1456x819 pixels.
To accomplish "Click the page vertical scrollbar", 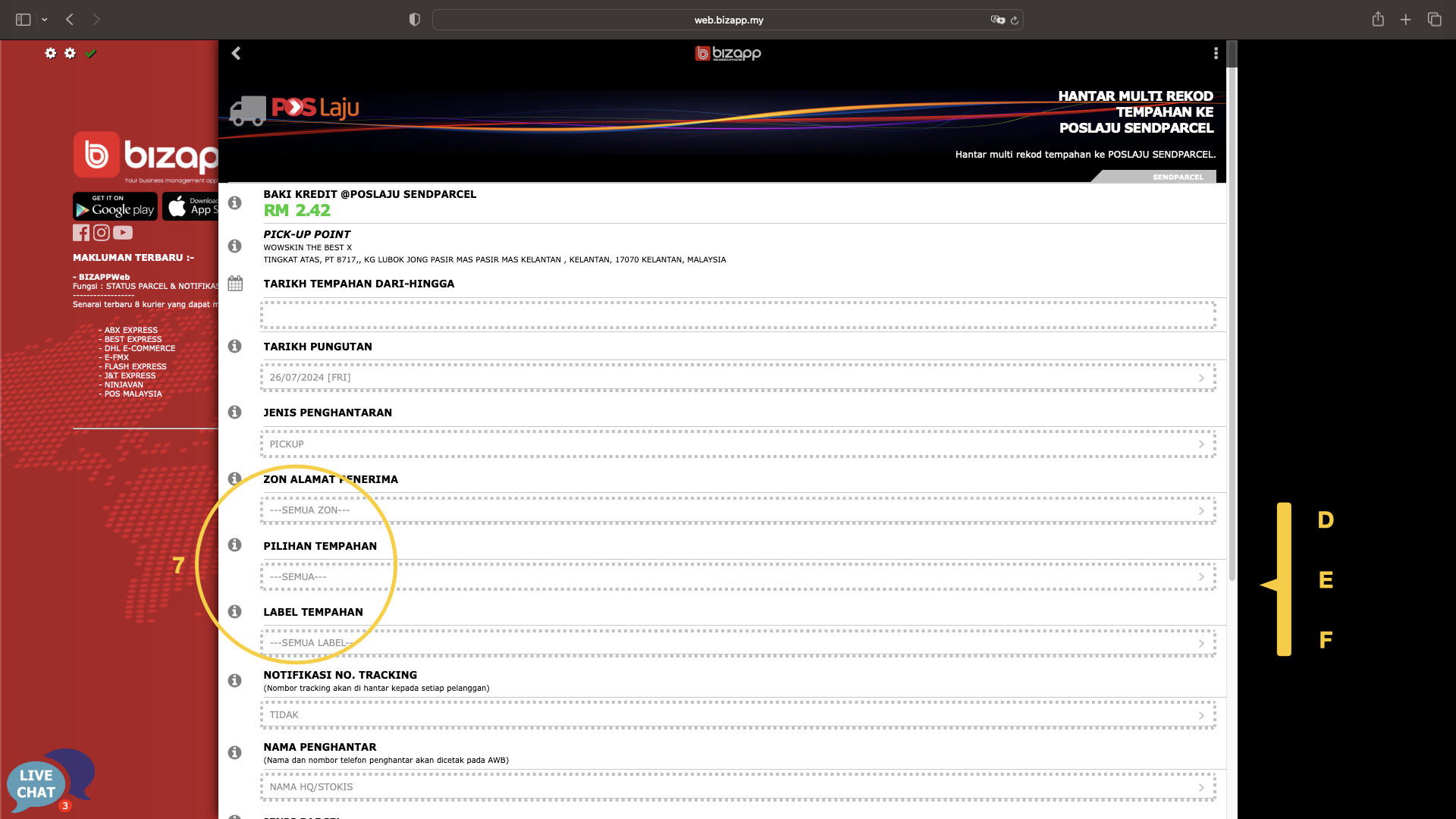I will (x=1232, y=311).
